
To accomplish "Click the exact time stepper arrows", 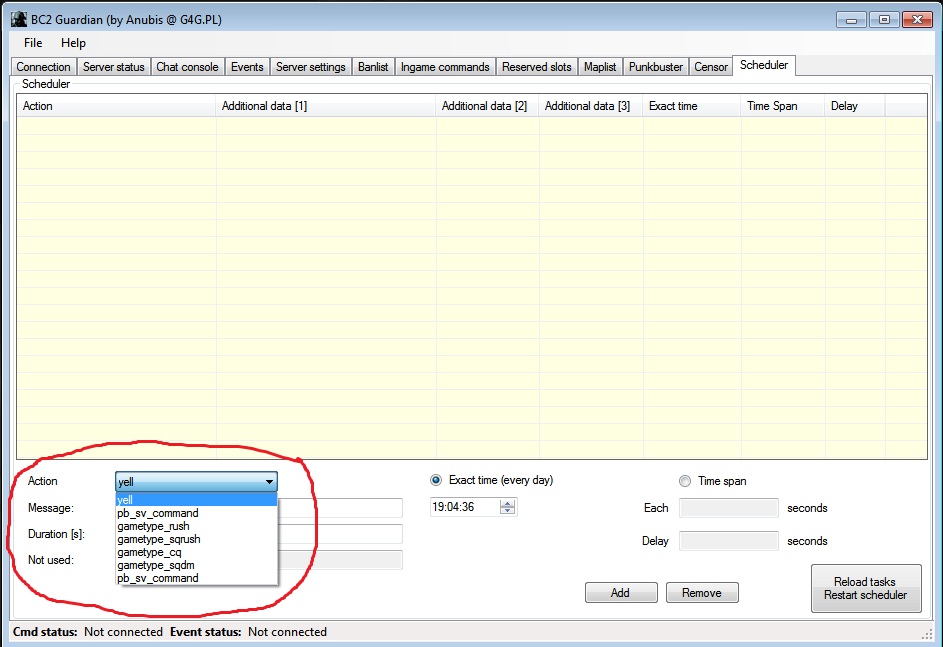I will tap(508, 508).
